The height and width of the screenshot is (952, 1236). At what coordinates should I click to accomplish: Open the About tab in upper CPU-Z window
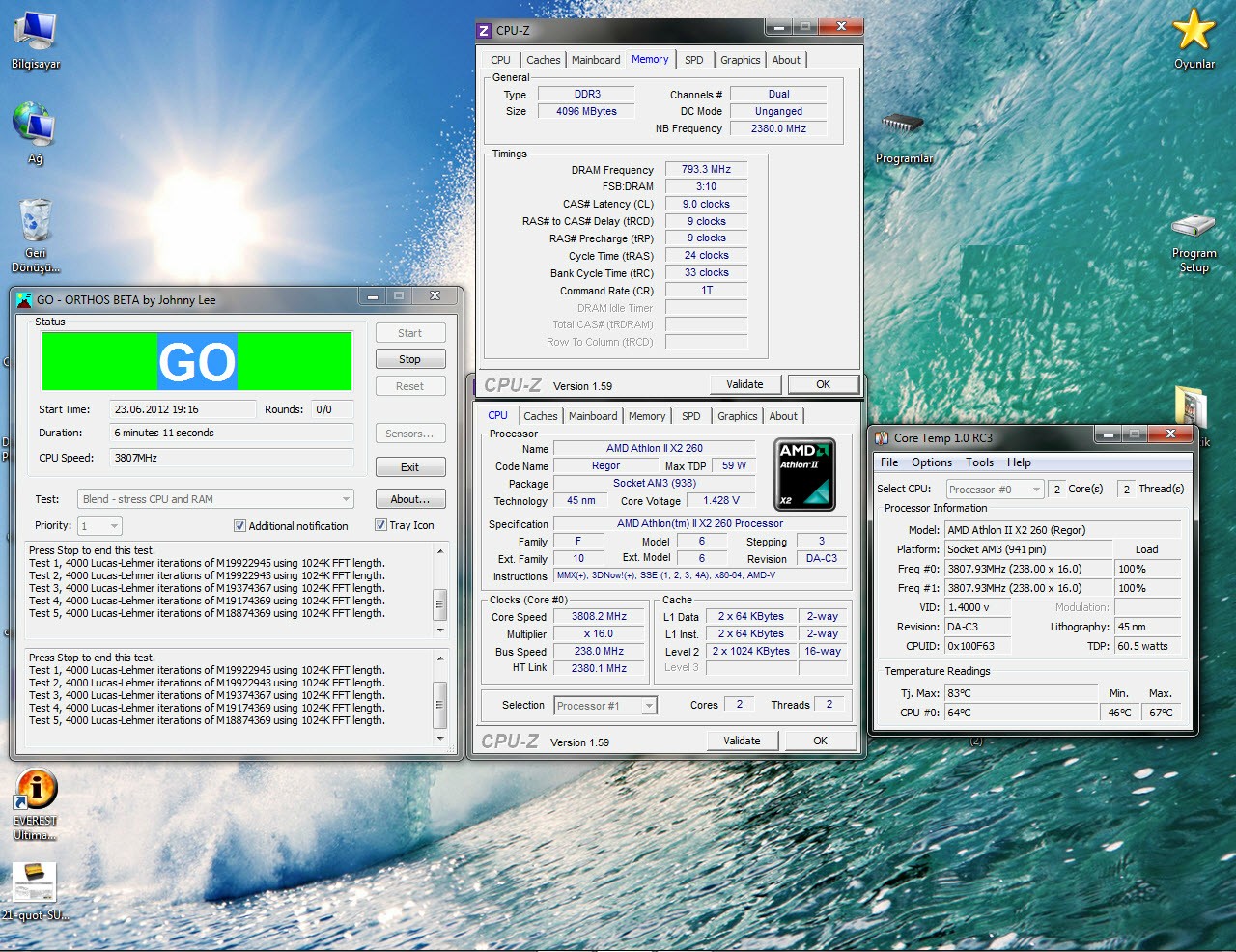786,60
